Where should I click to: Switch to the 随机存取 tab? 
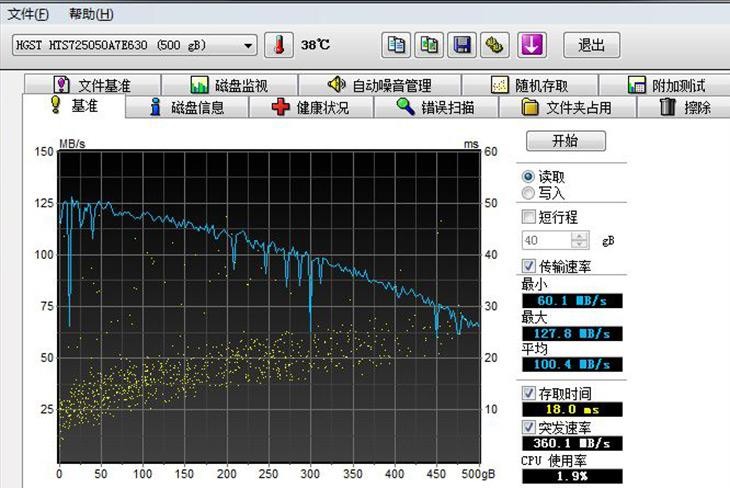pyautogui.click(x=530, y=85)
